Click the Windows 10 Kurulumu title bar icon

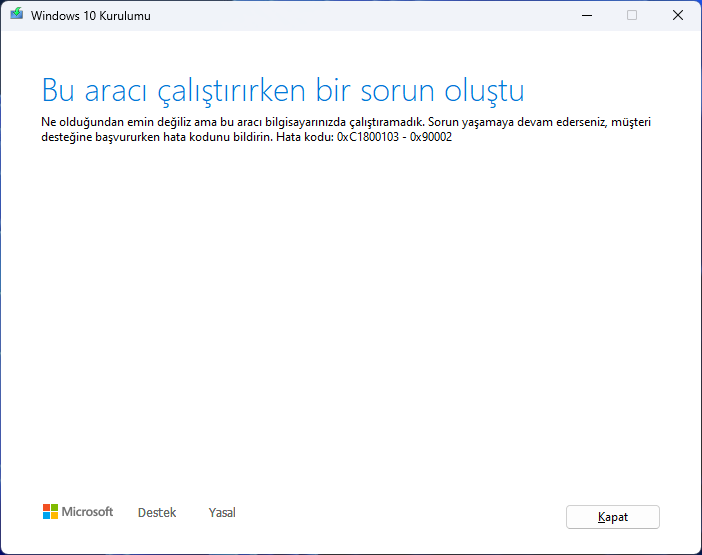pos(17,14)
